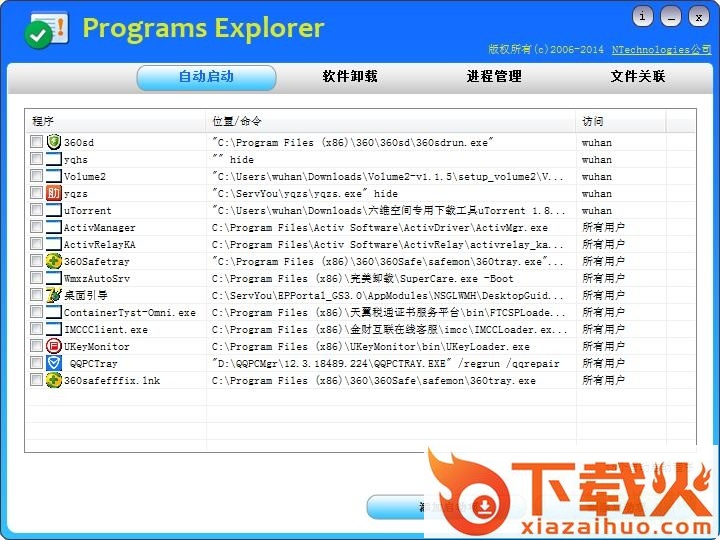Image resolution: width=720 pixels, height=540 pixels.
Task: Click the IMCCClient.exe icon
Action: tap(54, 329)
